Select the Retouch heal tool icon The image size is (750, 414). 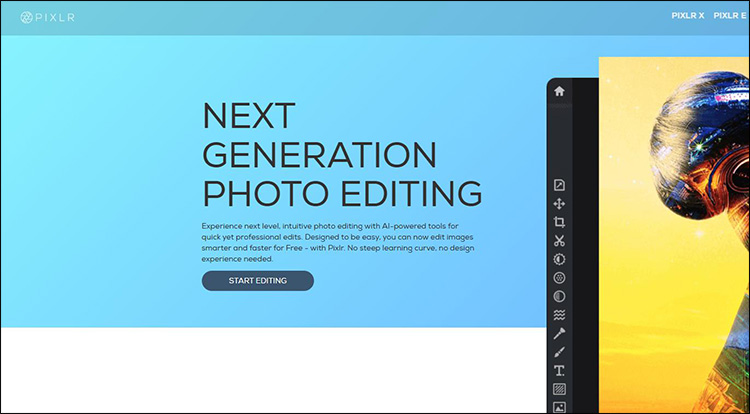click(x=560, y=334)
